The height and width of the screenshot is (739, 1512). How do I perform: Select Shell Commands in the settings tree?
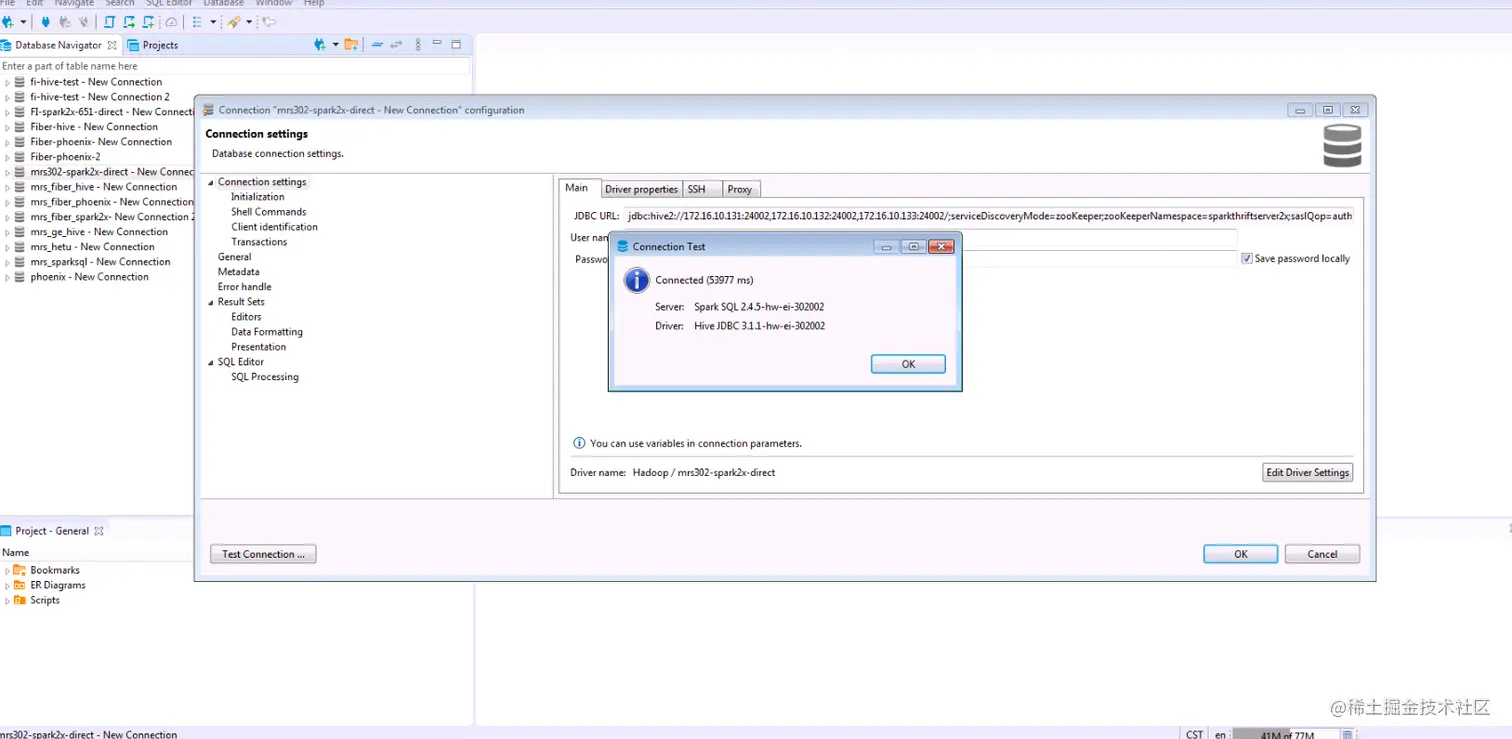tap(269, 212)
